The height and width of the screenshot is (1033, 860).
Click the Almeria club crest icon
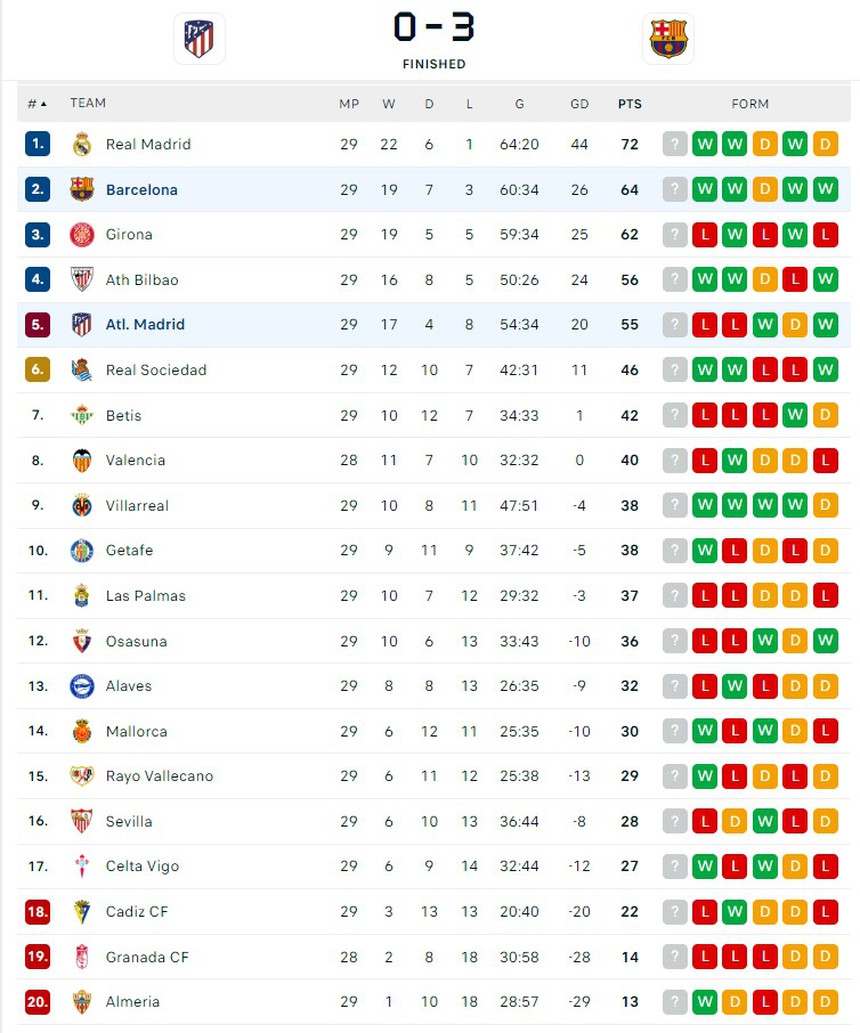(82, 1002)
